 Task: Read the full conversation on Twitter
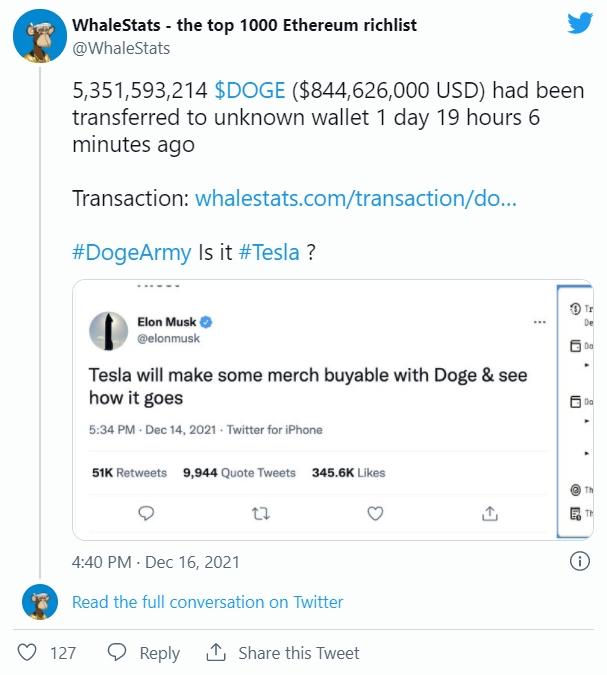pos(207,602)
